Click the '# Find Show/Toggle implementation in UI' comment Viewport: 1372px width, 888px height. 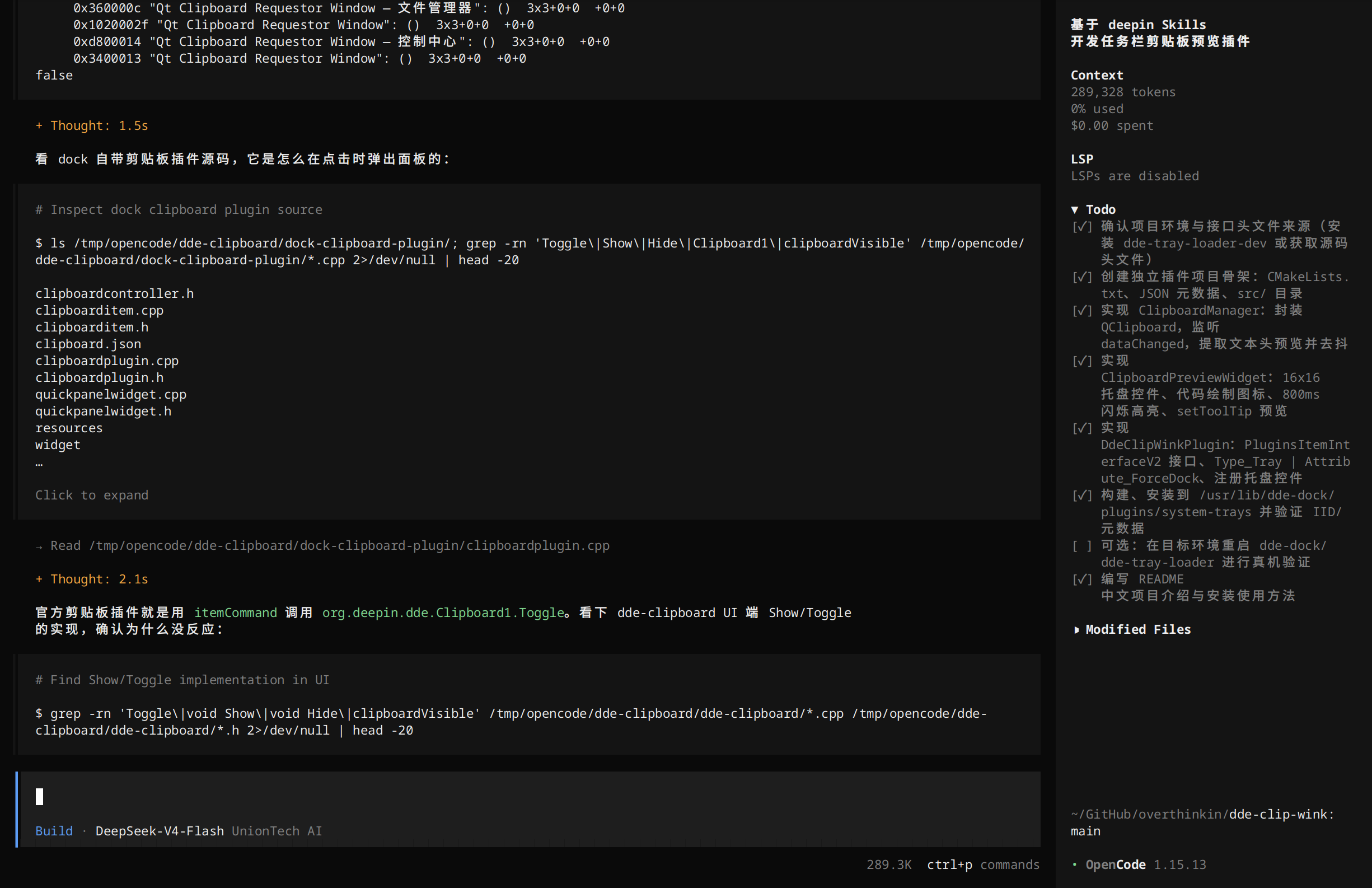click(182, 680)
